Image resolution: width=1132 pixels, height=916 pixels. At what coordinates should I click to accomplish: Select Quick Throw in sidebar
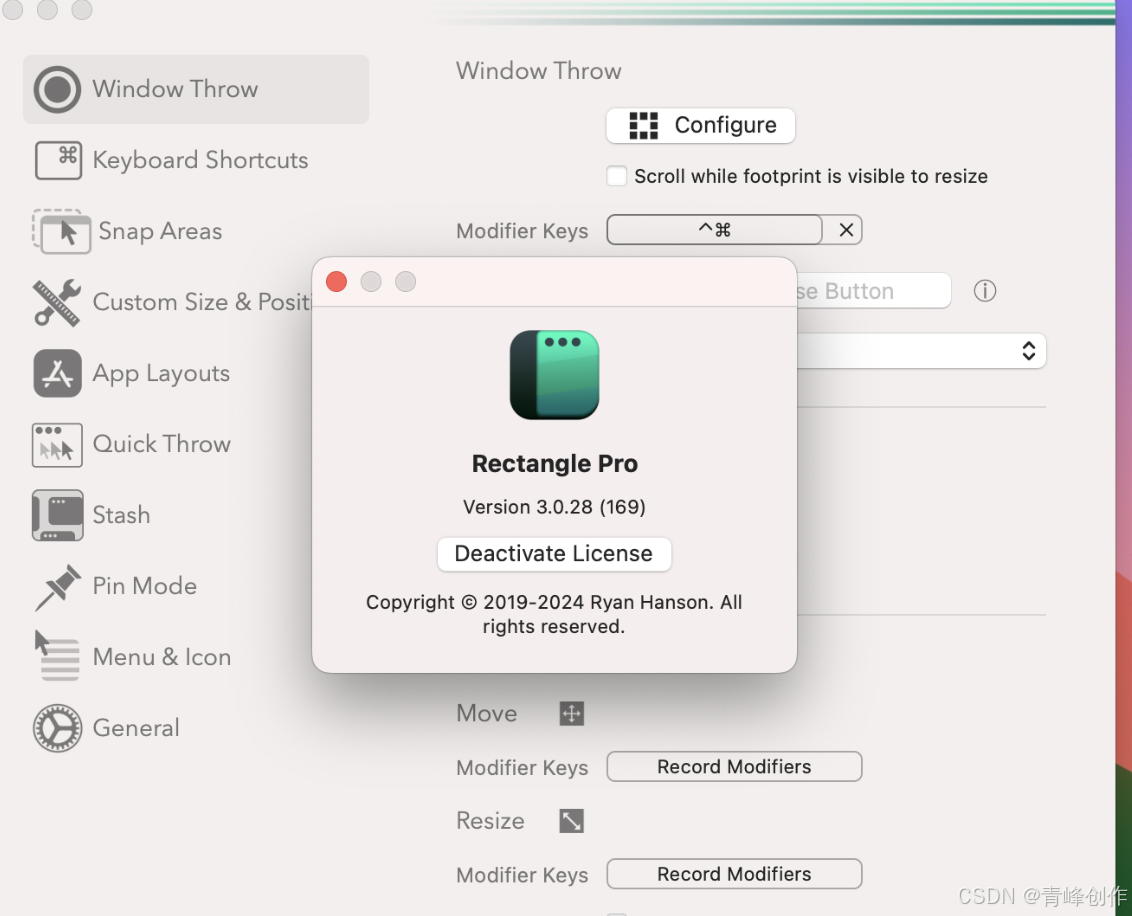tap(131, 444)
